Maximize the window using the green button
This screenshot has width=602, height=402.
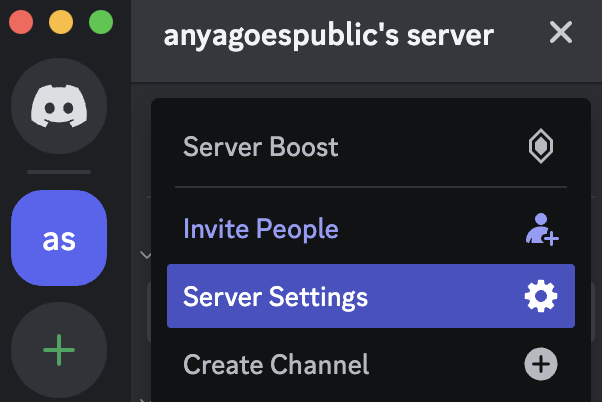[x=100, y=21]
